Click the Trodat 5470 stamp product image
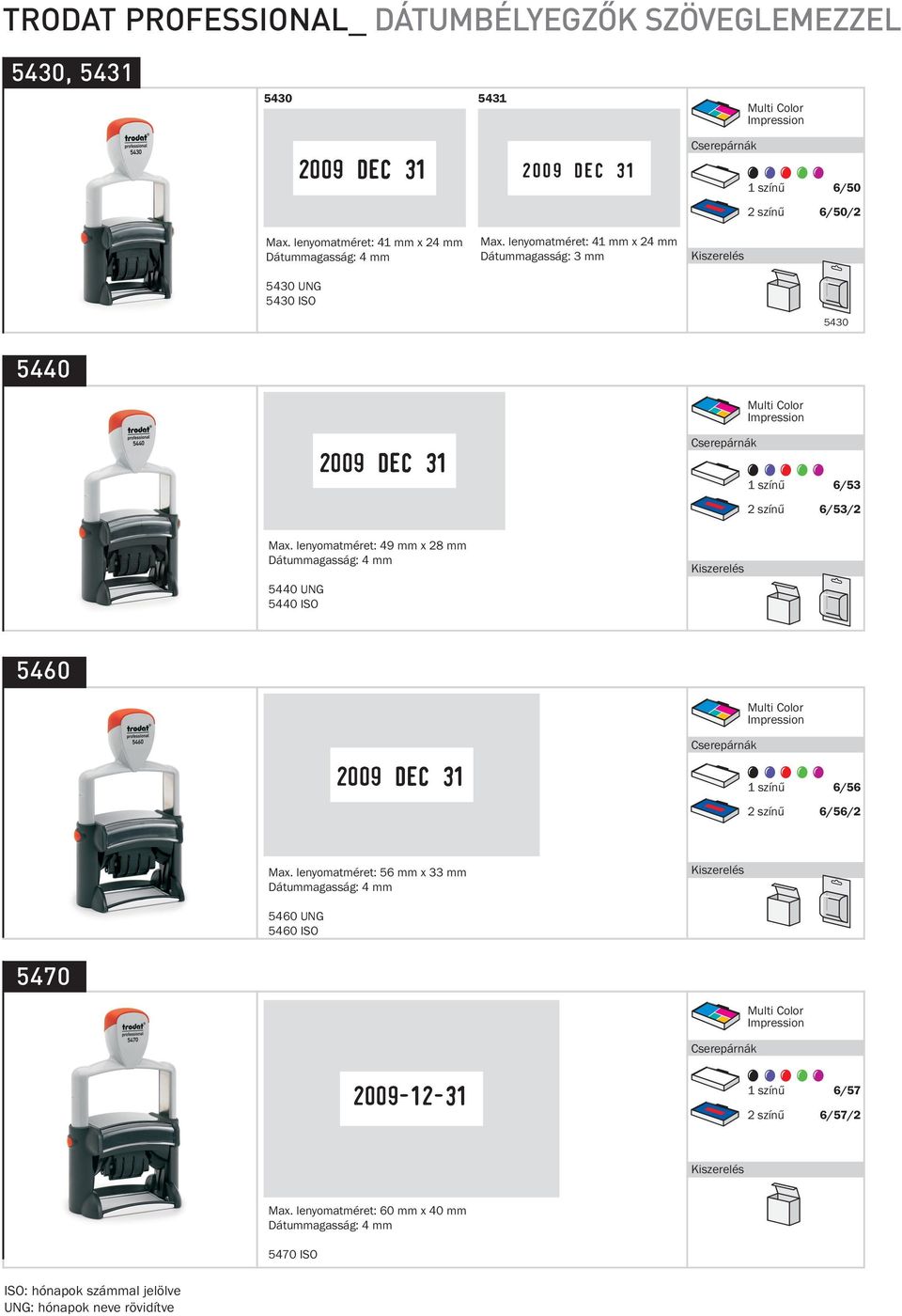902x1316 pixels. 125,1116
